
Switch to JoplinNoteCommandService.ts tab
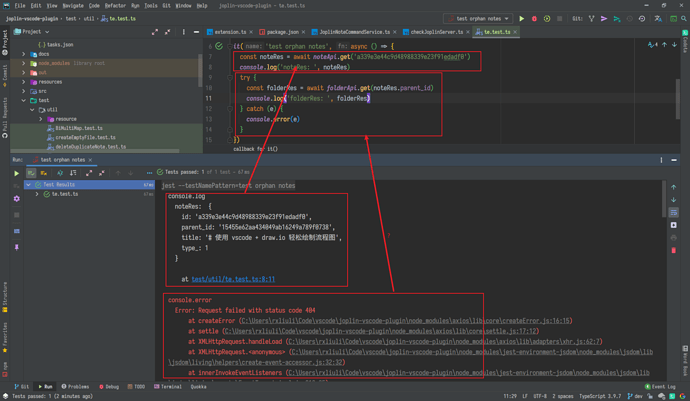coord(354,32)
